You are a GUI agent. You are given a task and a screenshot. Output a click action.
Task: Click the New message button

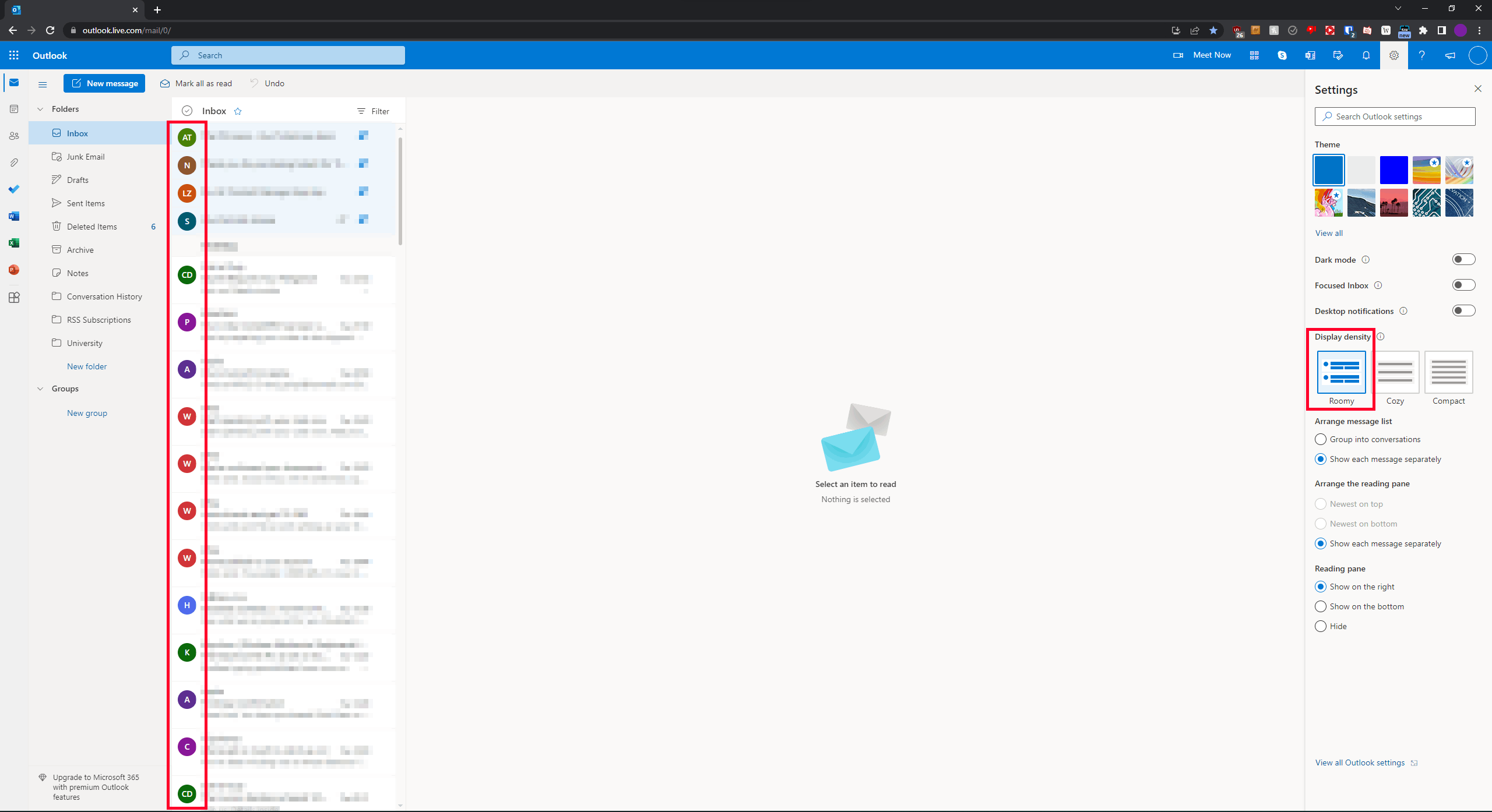pyautogui.click(x=104, y=83)
